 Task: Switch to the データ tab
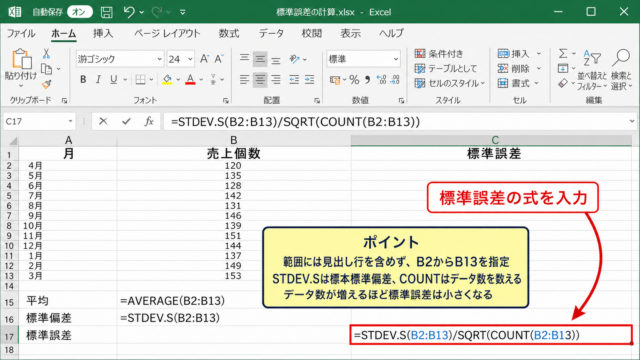point(271,33)
